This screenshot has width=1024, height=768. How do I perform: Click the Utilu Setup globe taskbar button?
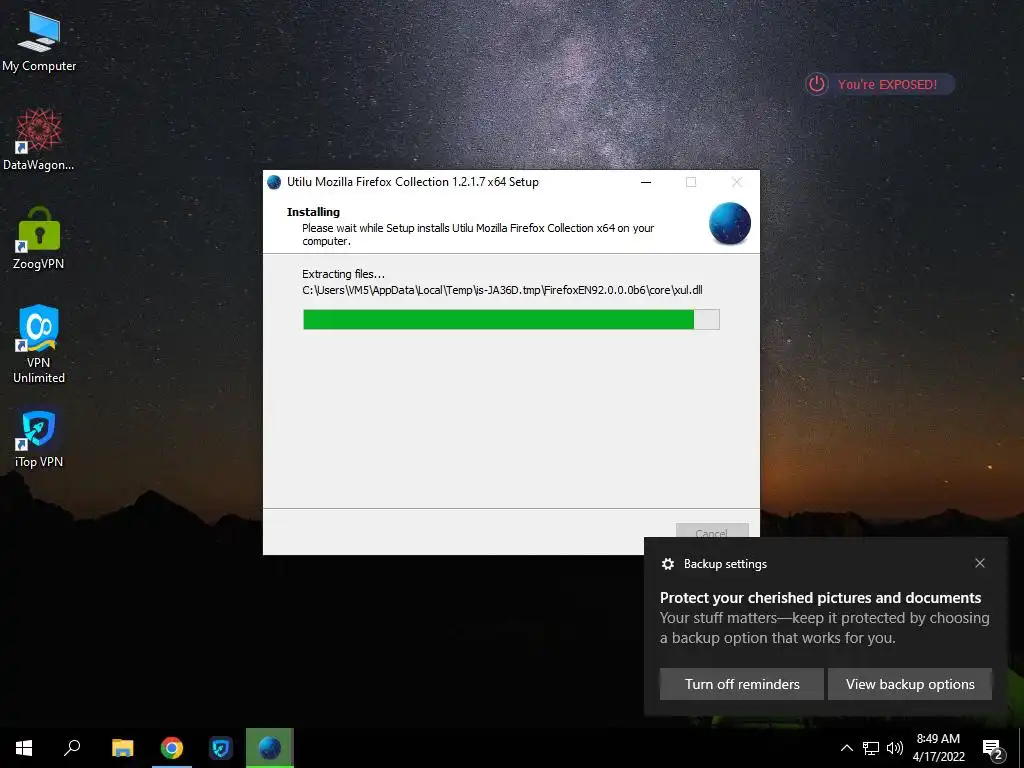tap(270, 748)
